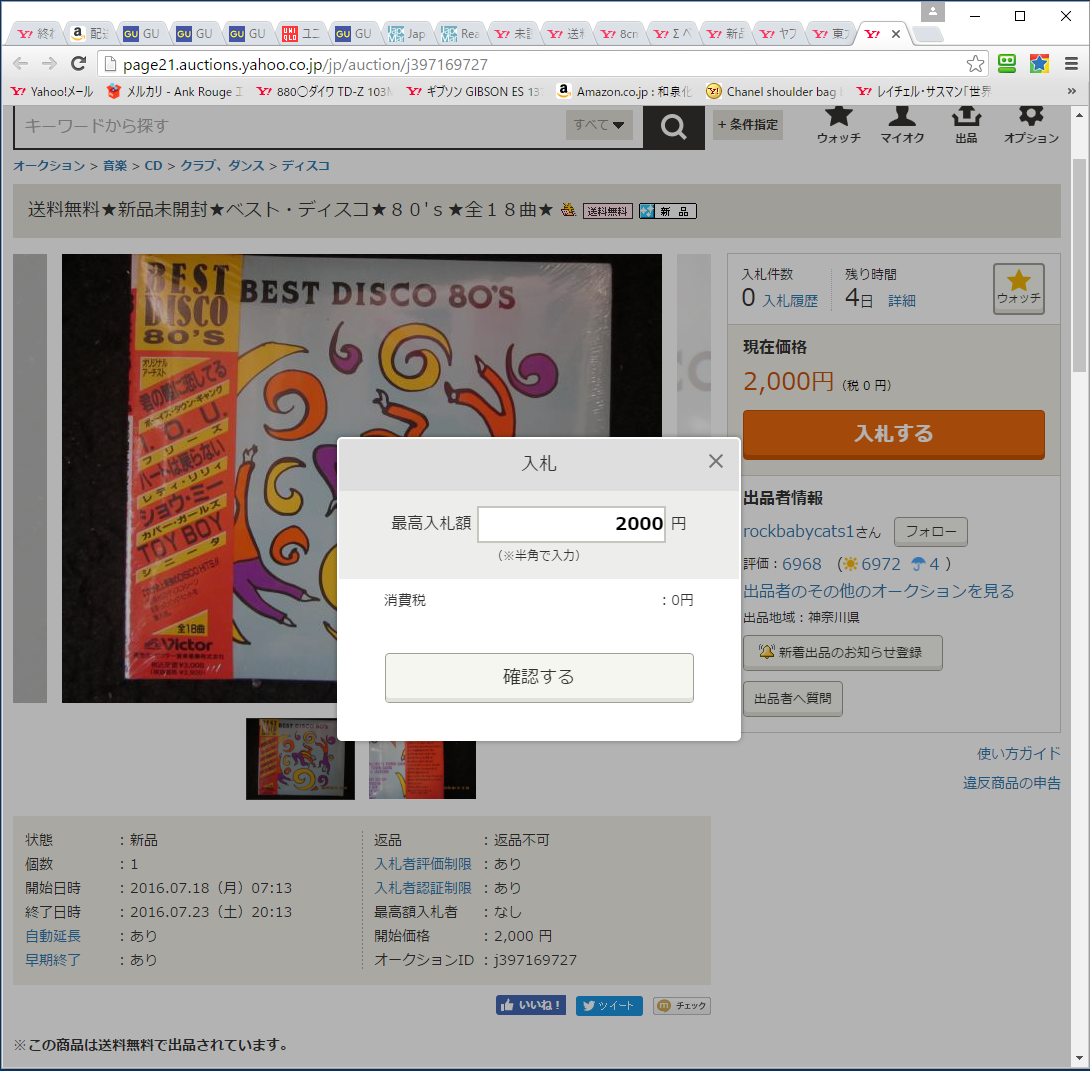Open the ウォッチ star icon in header
The width and height of the screenshot is (1090, 1071).
[x=838, y=125]
